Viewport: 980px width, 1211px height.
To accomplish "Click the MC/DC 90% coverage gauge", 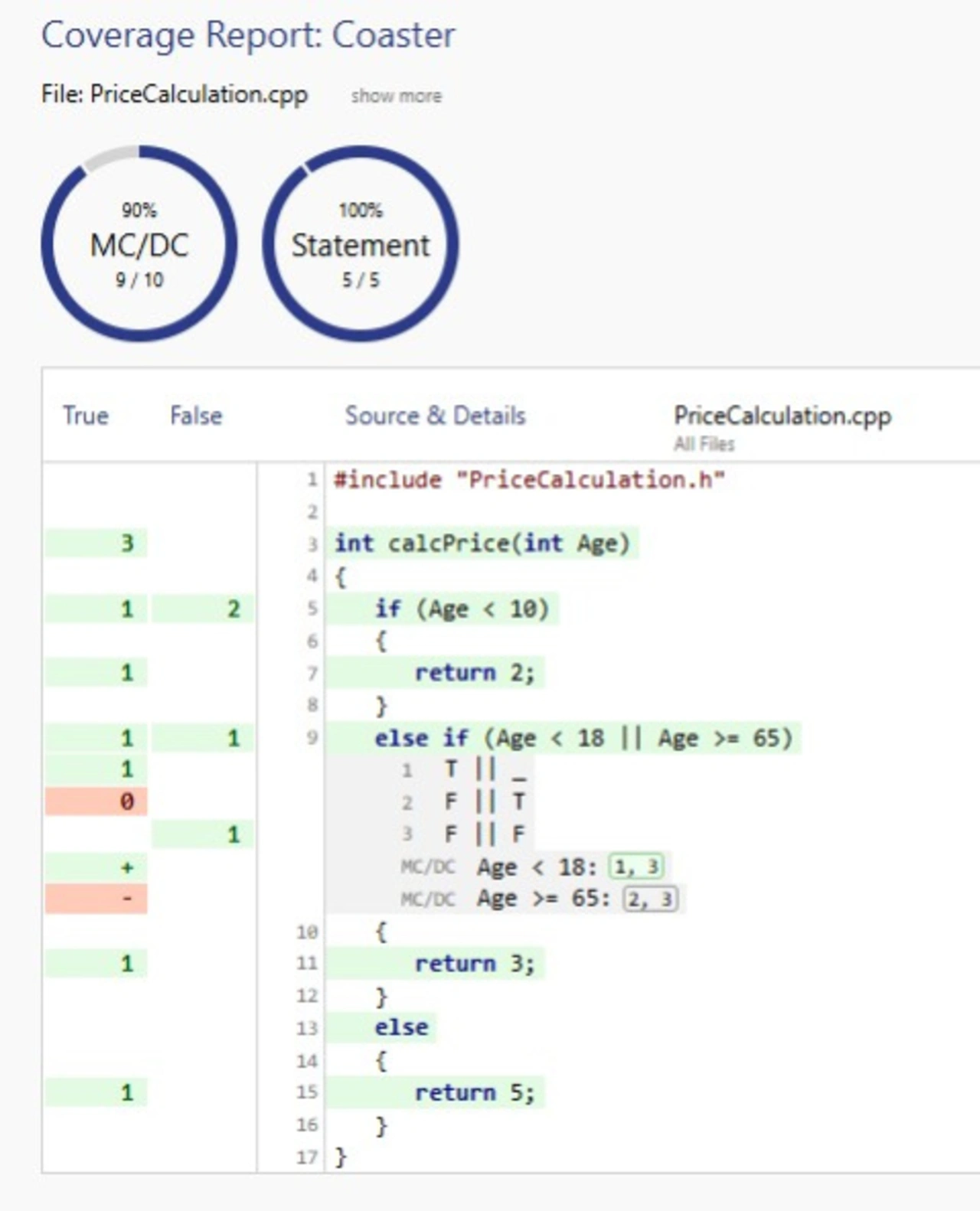I will pos(139,244).
